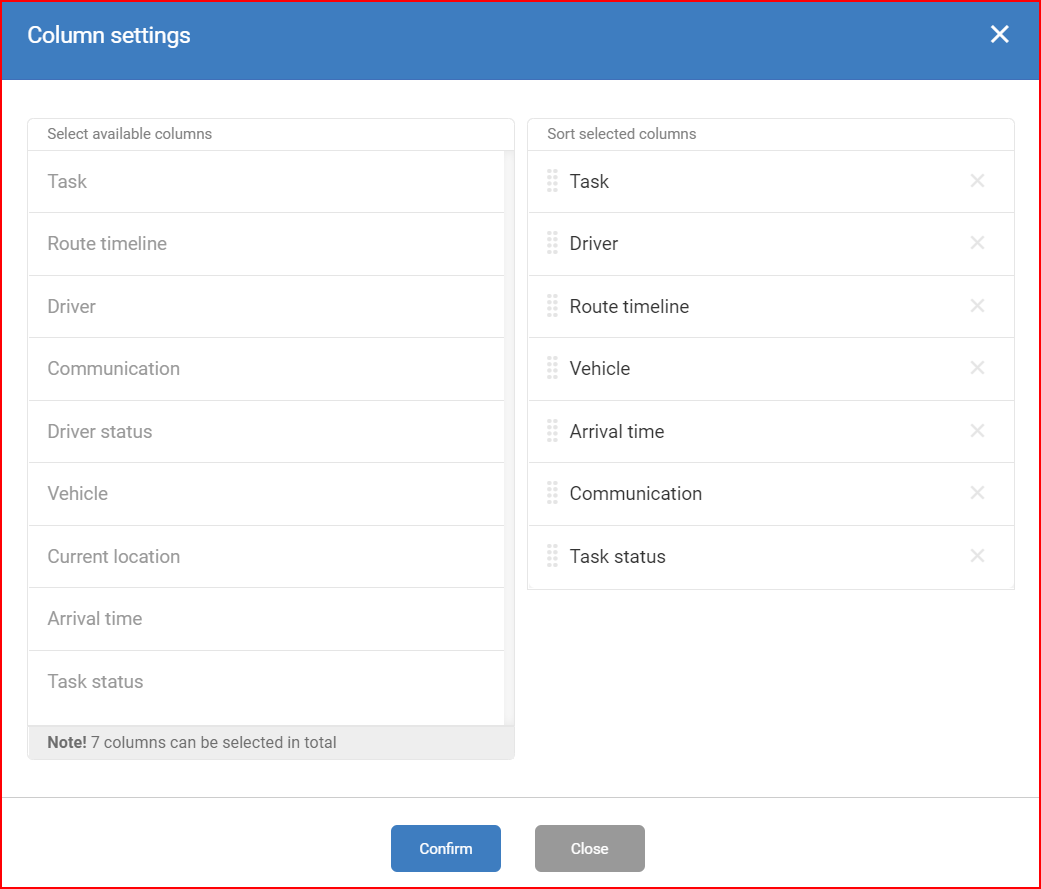Grab the drag handle beside selected Task
The width and height of the screenshot is (1041, 889).
point(552,181)
